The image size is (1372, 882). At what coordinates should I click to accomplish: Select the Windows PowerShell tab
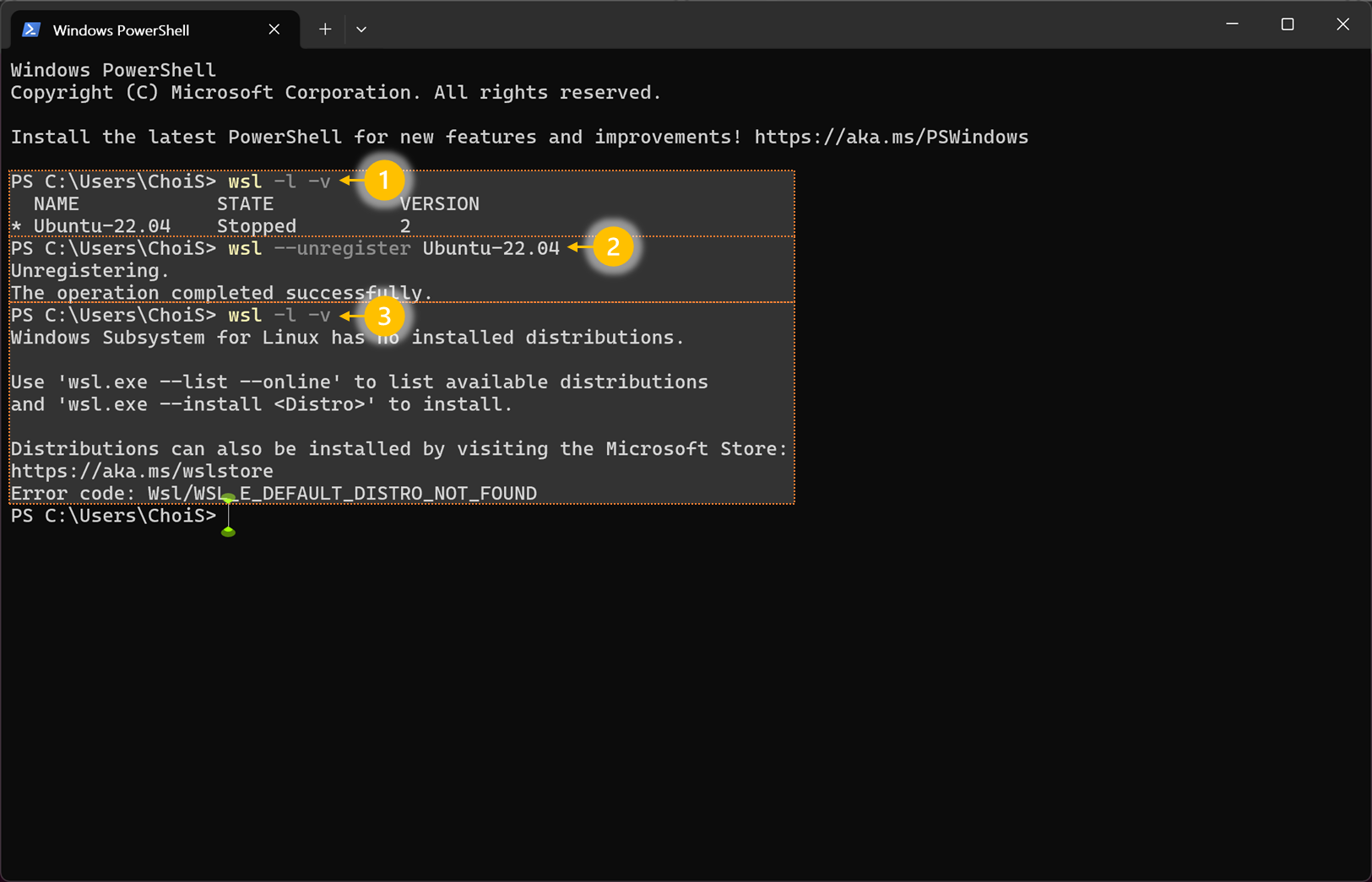155,30
